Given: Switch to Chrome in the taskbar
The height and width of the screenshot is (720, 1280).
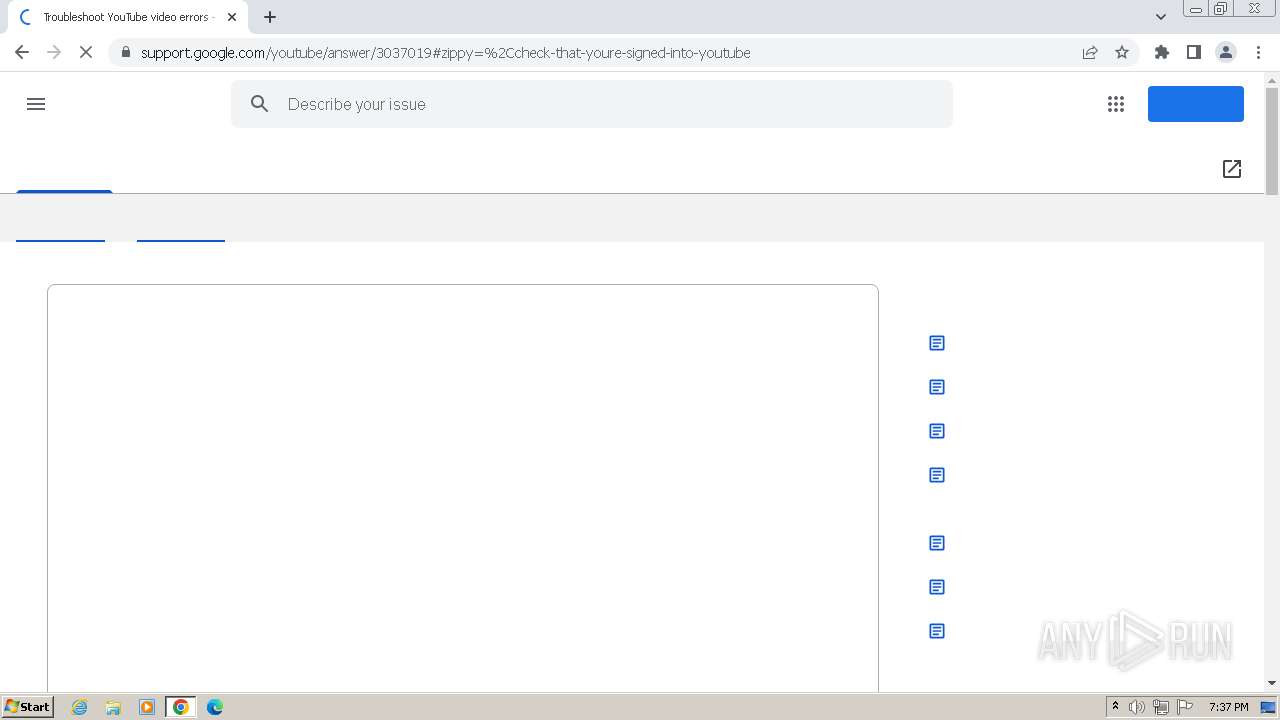Looking at the screenshot, I should tap(181, 707).
